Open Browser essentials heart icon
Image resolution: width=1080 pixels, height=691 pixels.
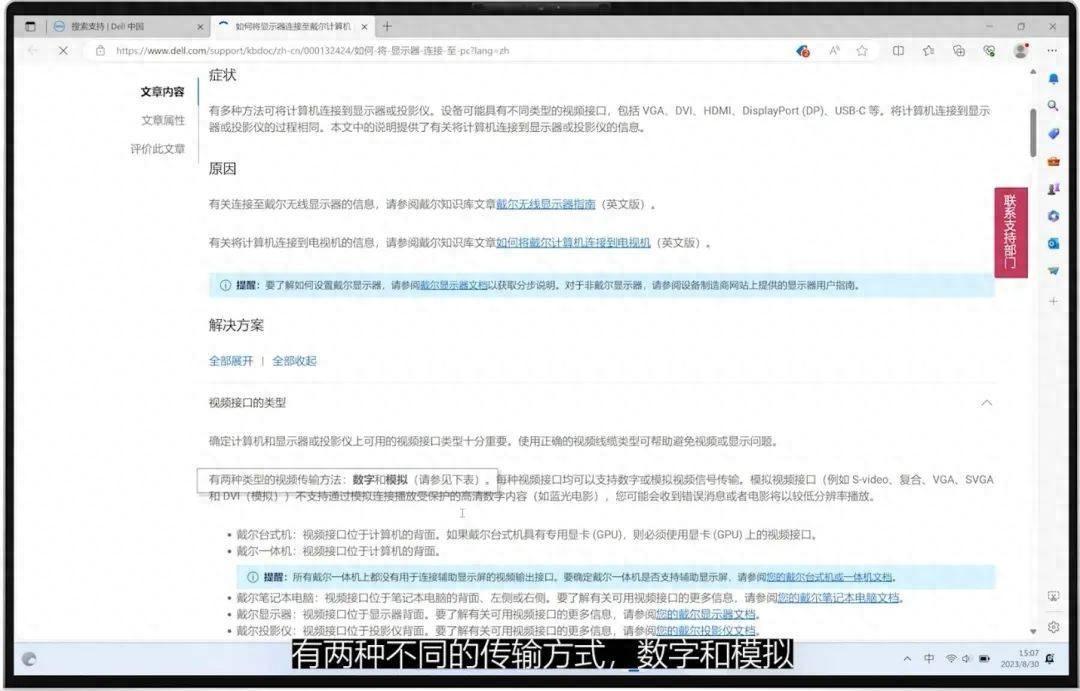pyautogui.click(x=989, y=51)
